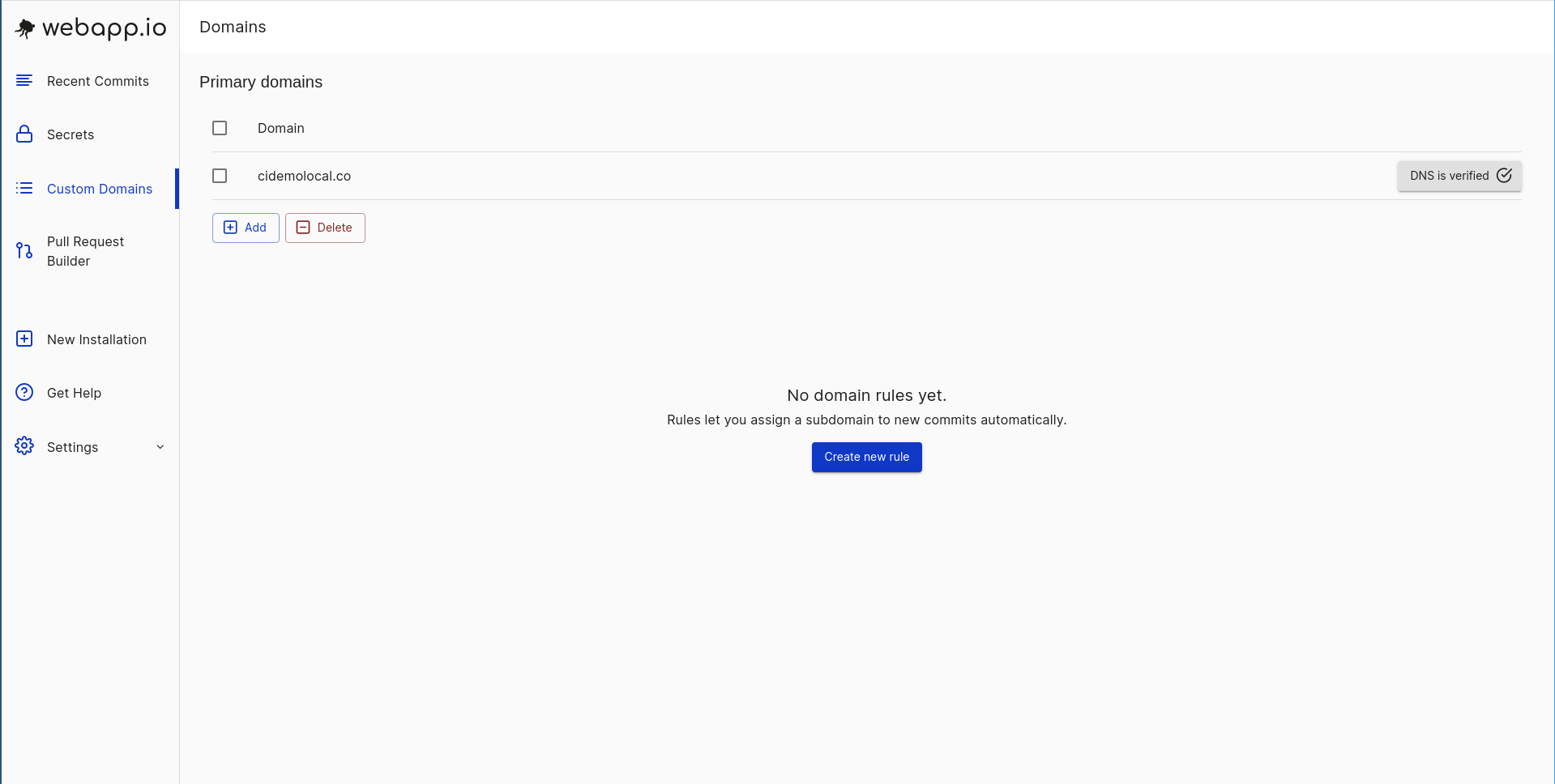The width and height of the screenshot is (1555, 784).
Task: Open New Installation from the sidebar
Action: pyautogui.click(x=96, y=339)
